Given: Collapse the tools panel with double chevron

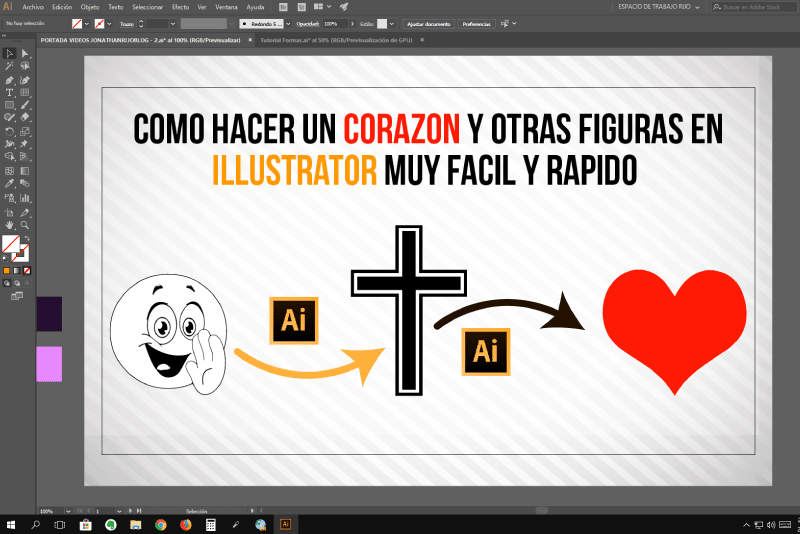Looking at the screenshot, I should click(4, 36).
